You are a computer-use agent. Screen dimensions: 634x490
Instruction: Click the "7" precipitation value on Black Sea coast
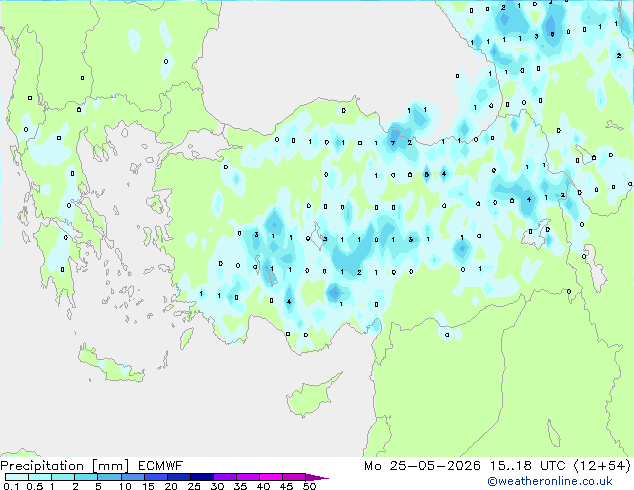point(393,143)
